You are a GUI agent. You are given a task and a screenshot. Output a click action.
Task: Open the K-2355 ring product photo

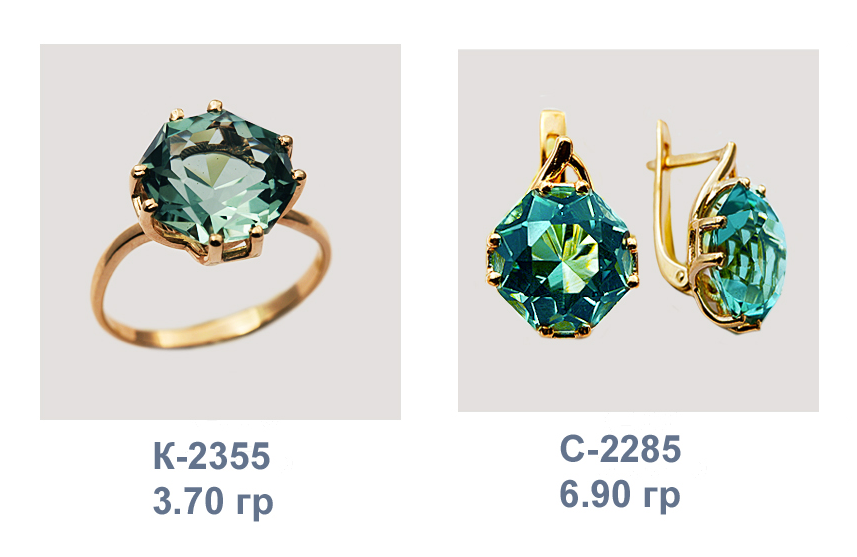tap(220, 232)
